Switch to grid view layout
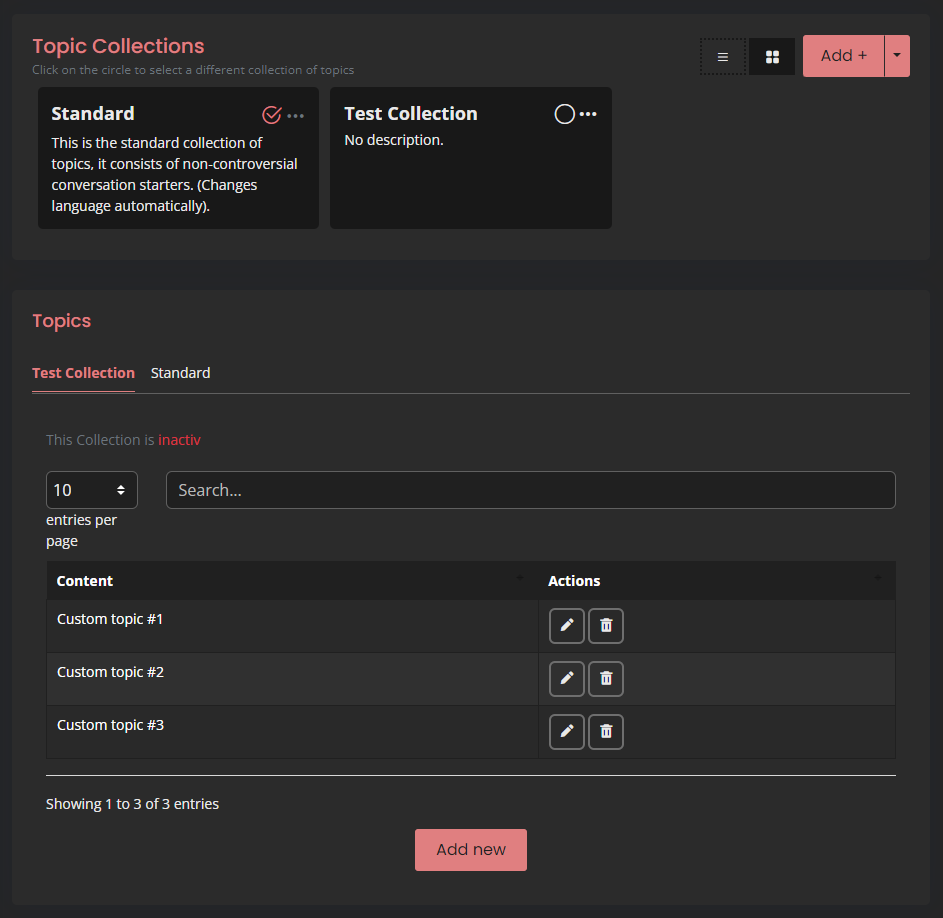This screenshot has height=918, width=943. click(772, 57)
